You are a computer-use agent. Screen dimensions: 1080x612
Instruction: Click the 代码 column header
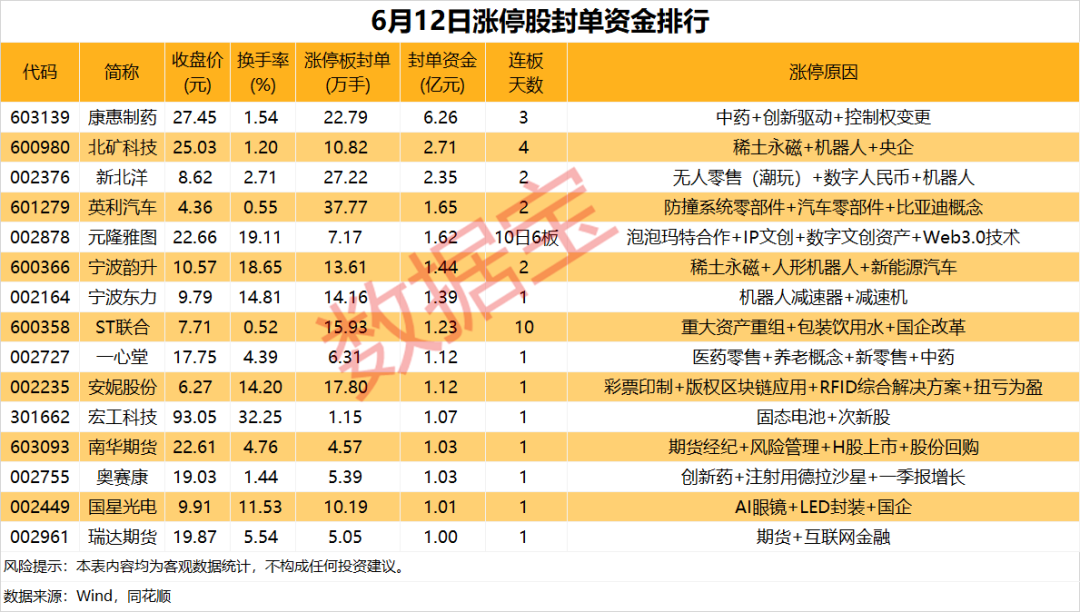coord(40,72)
